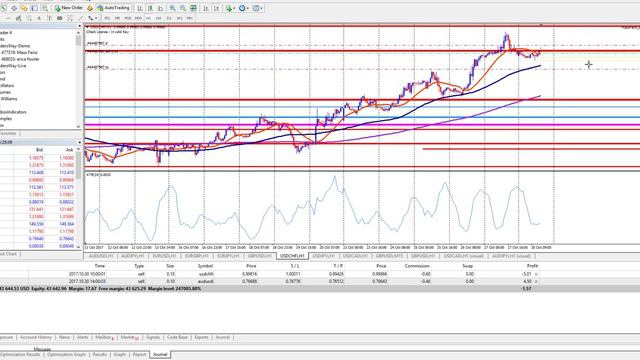Switch to the USDJPY,H1 chart tab
Viewport: 640px width, 360px height.
(324, 256)
